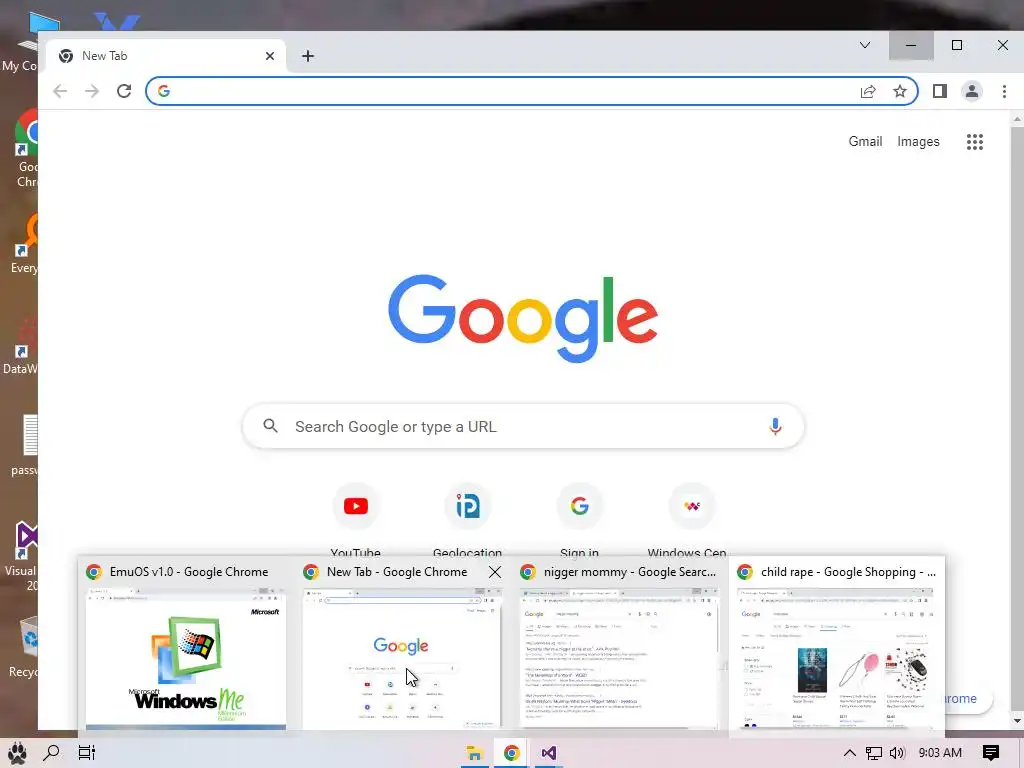
Task: Show hidden system tray icons
Action: pyautogui.click(x=850, y=753)
